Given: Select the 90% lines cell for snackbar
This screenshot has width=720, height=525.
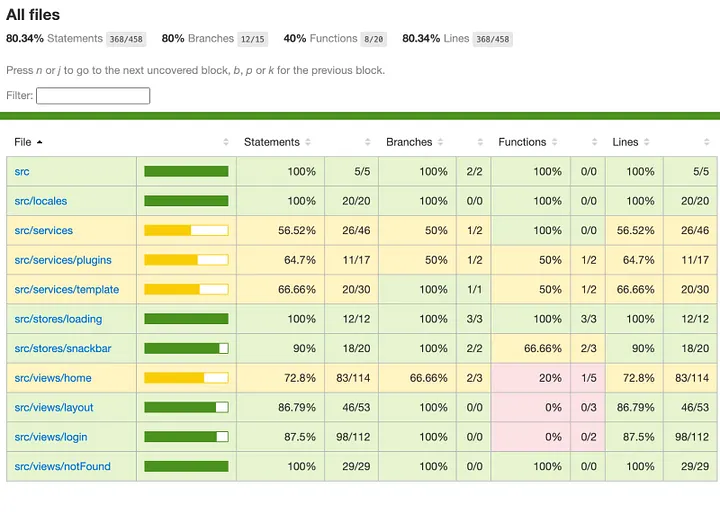Looking at the screenshot, I should coord(635,348).
